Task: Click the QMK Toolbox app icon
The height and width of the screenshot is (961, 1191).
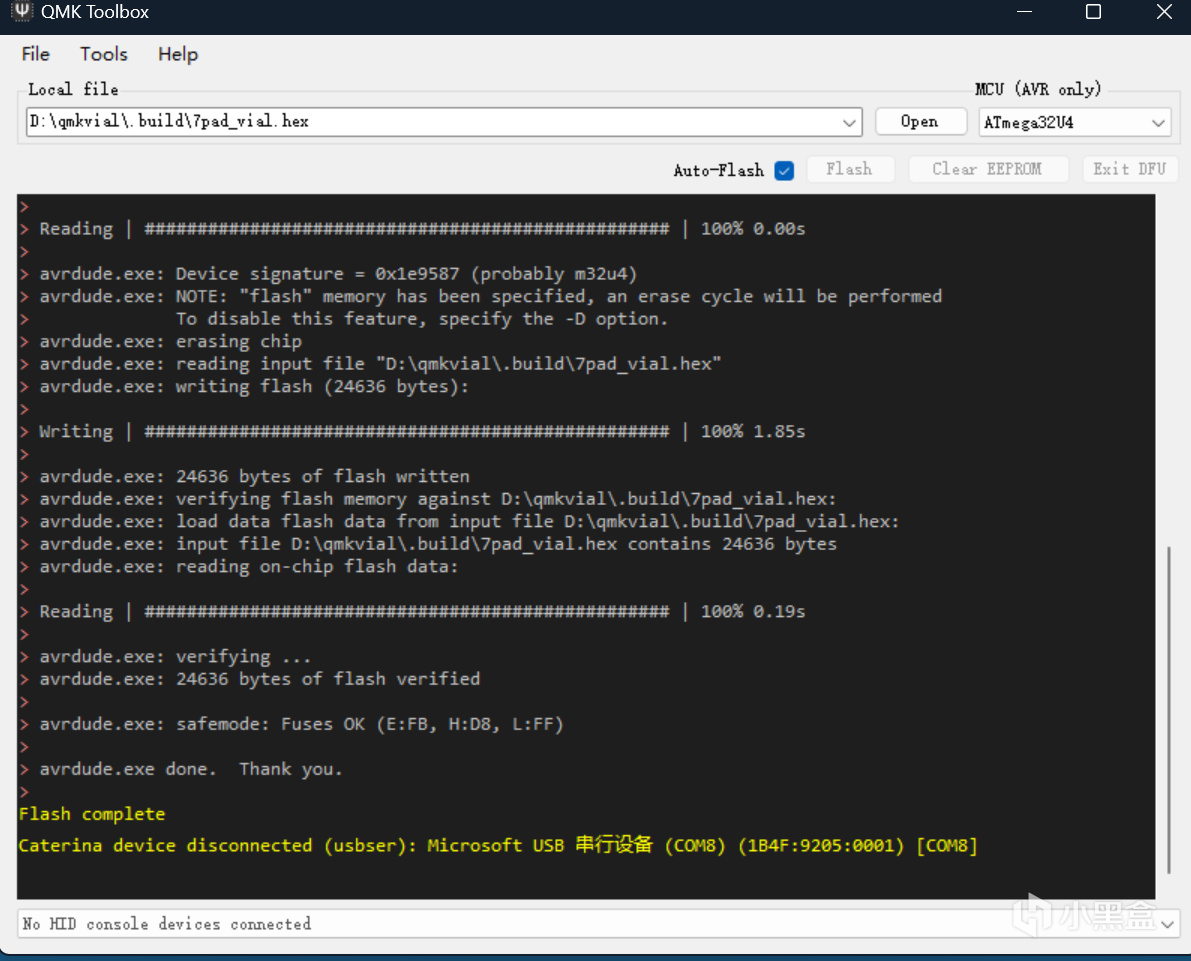Action: tap(21, 11)
